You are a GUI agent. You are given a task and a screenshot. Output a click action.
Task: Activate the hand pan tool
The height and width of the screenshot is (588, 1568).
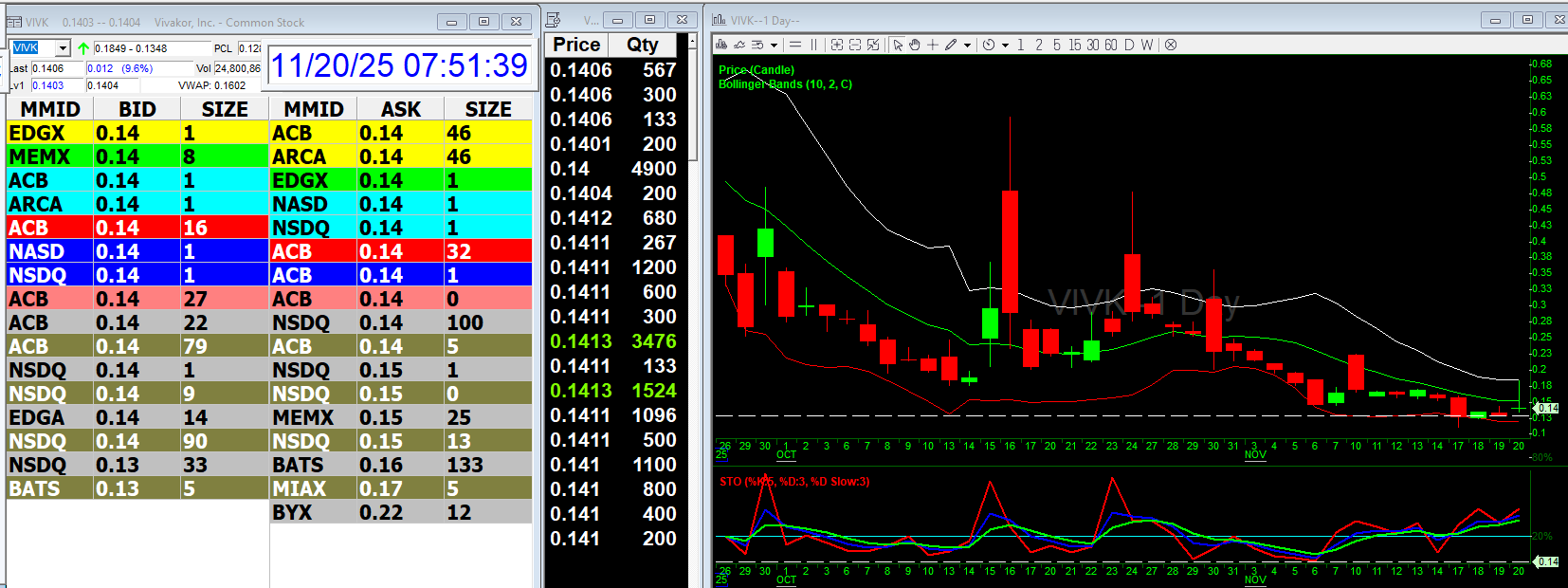click(x=915, y=45)
